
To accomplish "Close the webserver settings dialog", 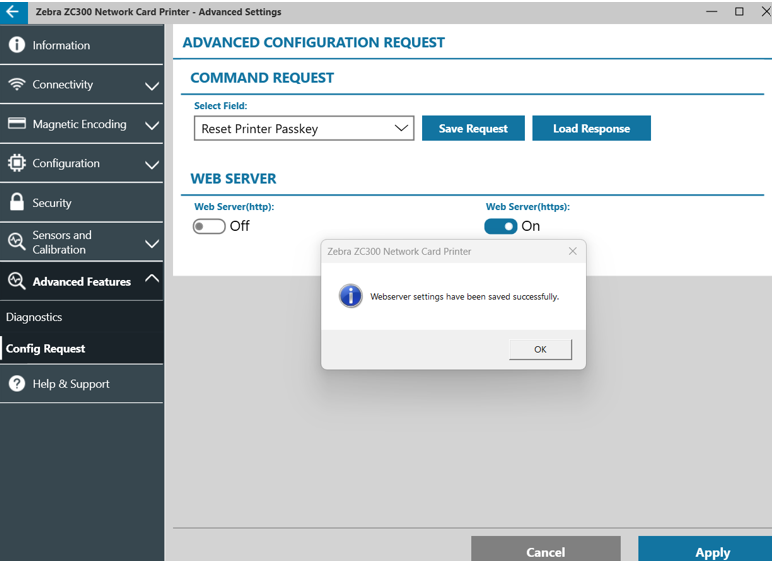I will [x=572, y=251].
